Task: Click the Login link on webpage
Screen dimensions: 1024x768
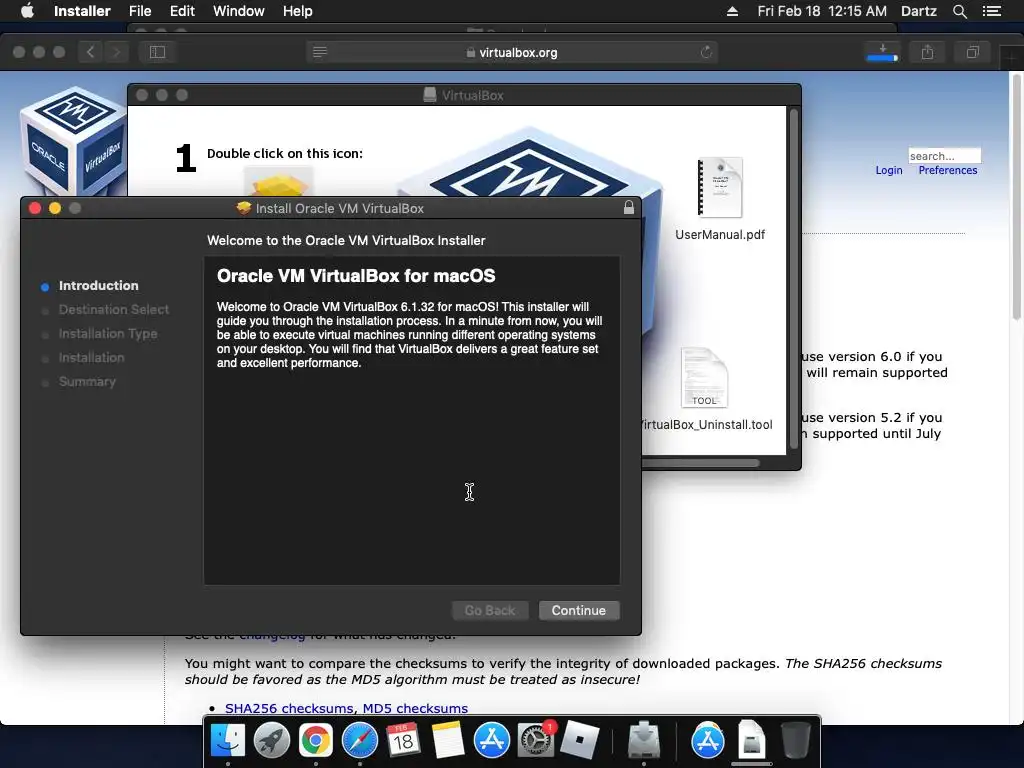Action: tap(889, 170)
